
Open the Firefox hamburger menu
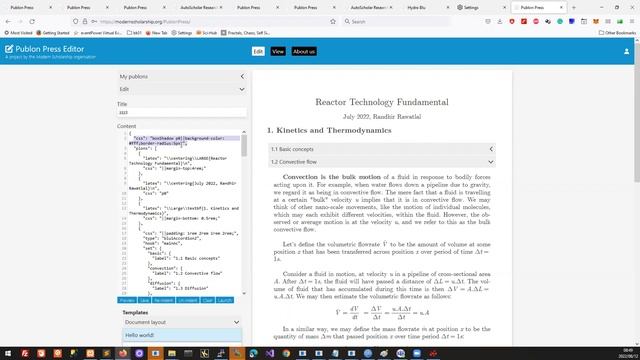click(x=632, y=21)
